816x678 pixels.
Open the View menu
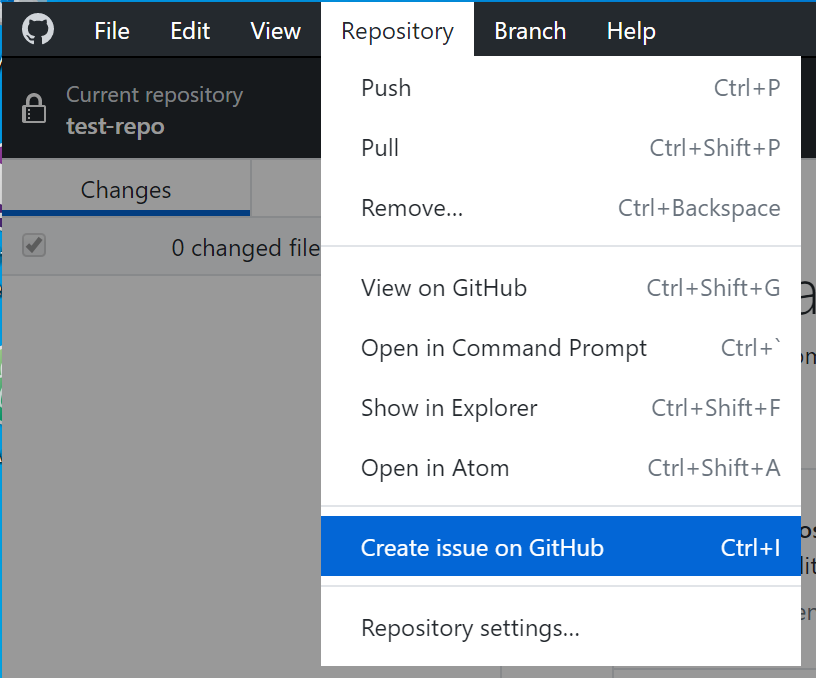[x=275, y=31]
